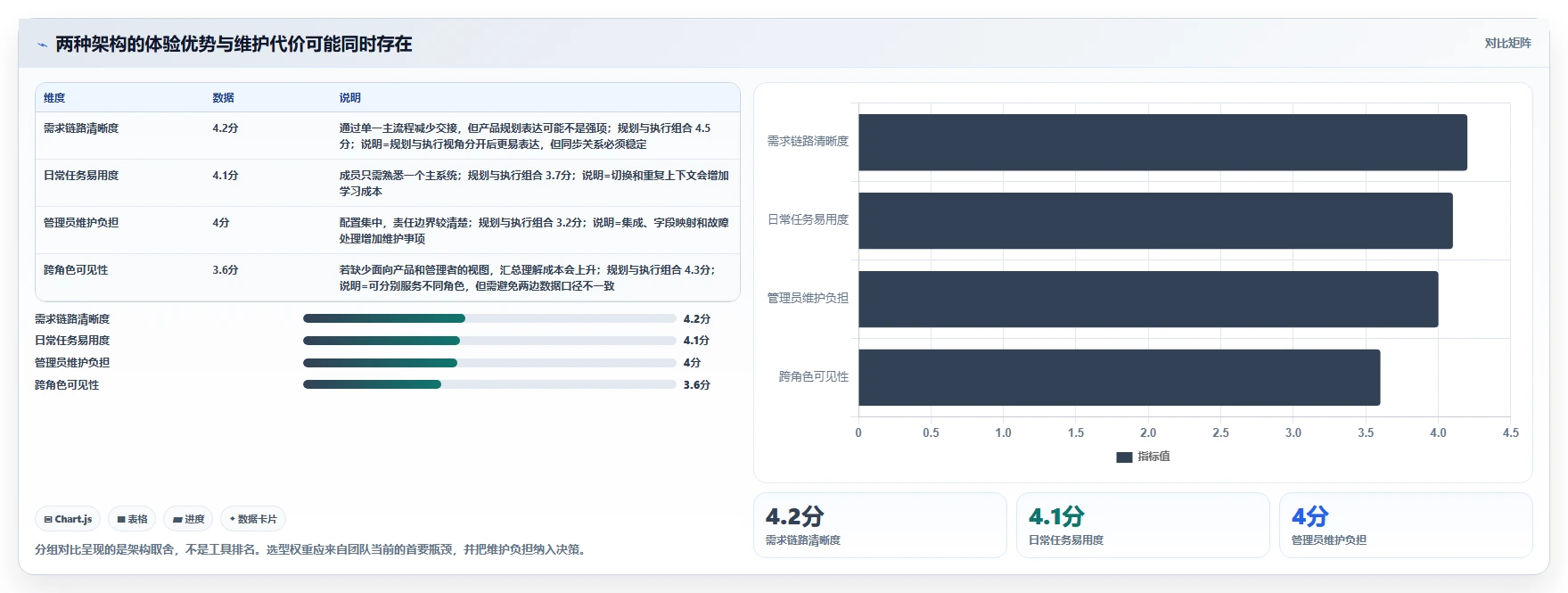Screen dimensions: 1568x593
Task: Click the small icon before the card title
Action: (x=42, y=45)
